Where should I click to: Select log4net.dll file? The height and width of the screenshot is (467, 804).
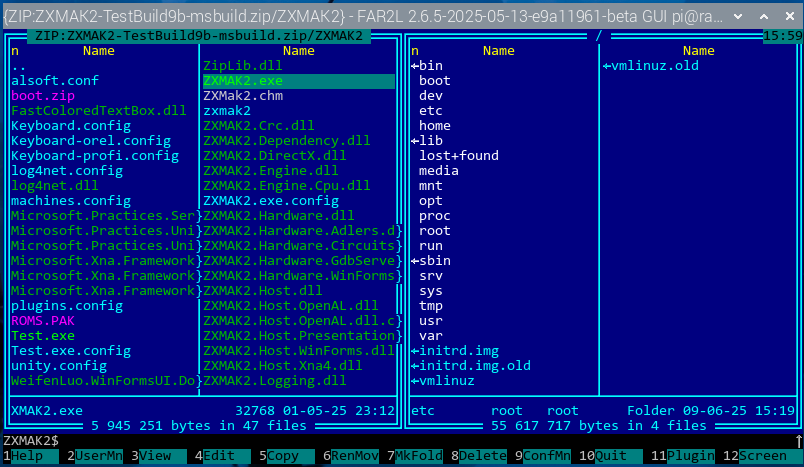55,186
